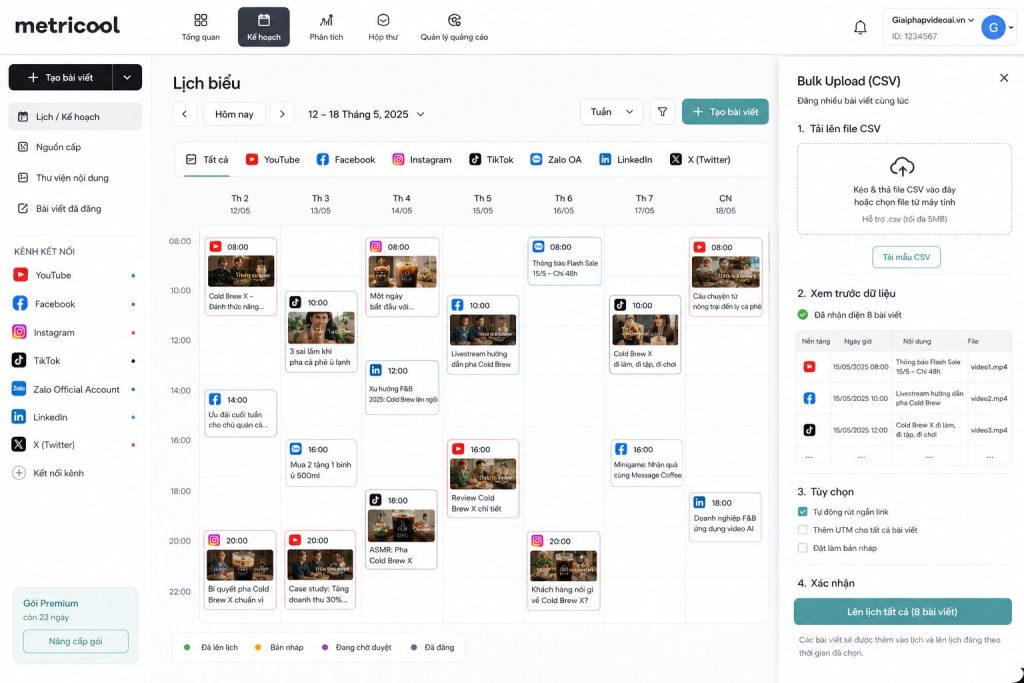Close the Bulk Upload panel
This screenshot has height=683, width=1024.
[x=1004, y=78]
